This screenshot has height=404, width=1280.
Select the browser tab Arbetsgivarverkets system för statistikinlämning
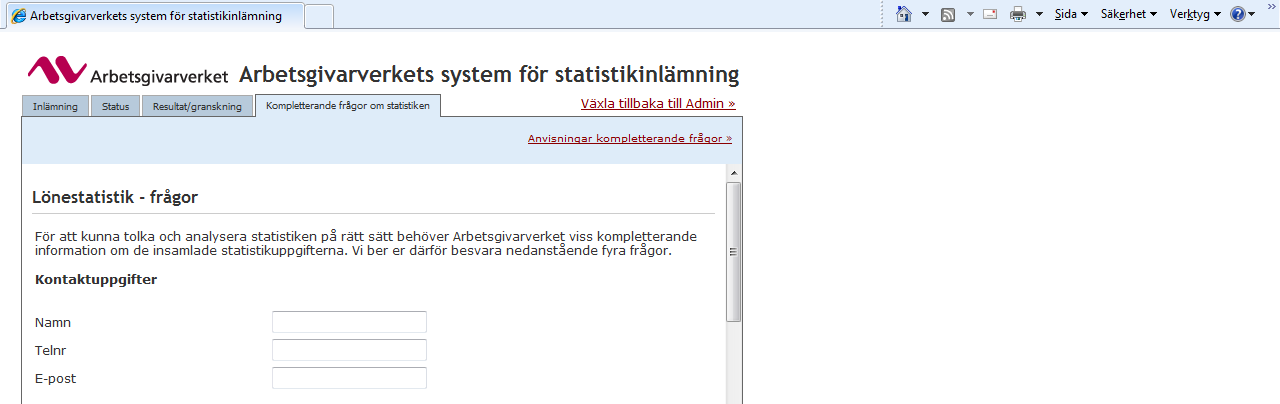tap(153, 16)
